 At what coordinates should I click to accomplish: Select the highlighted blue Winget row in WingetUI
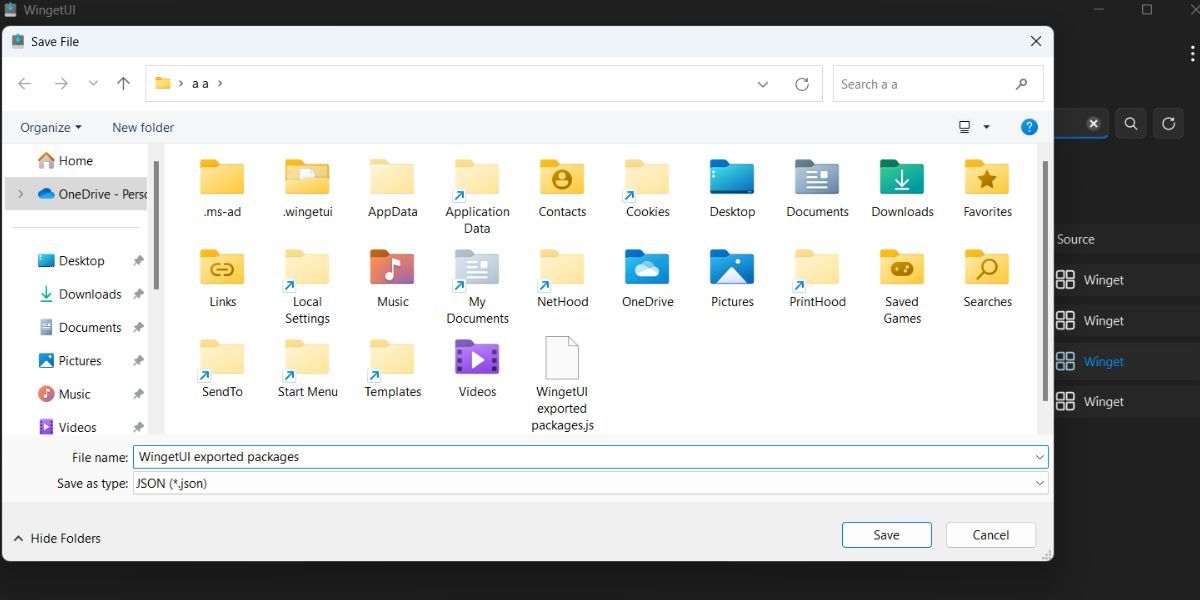[x=1127, y=361]
